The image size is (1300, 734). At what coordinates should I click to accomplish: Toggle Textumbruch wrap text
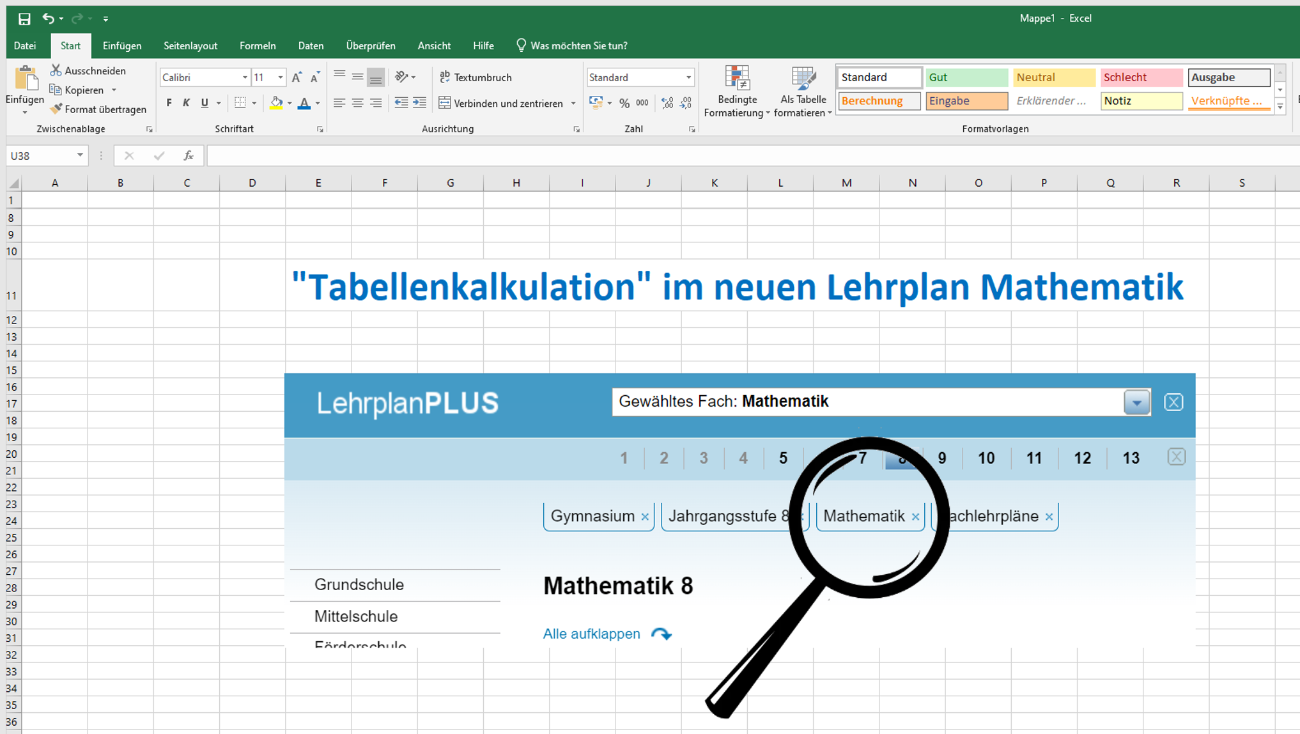476,77
